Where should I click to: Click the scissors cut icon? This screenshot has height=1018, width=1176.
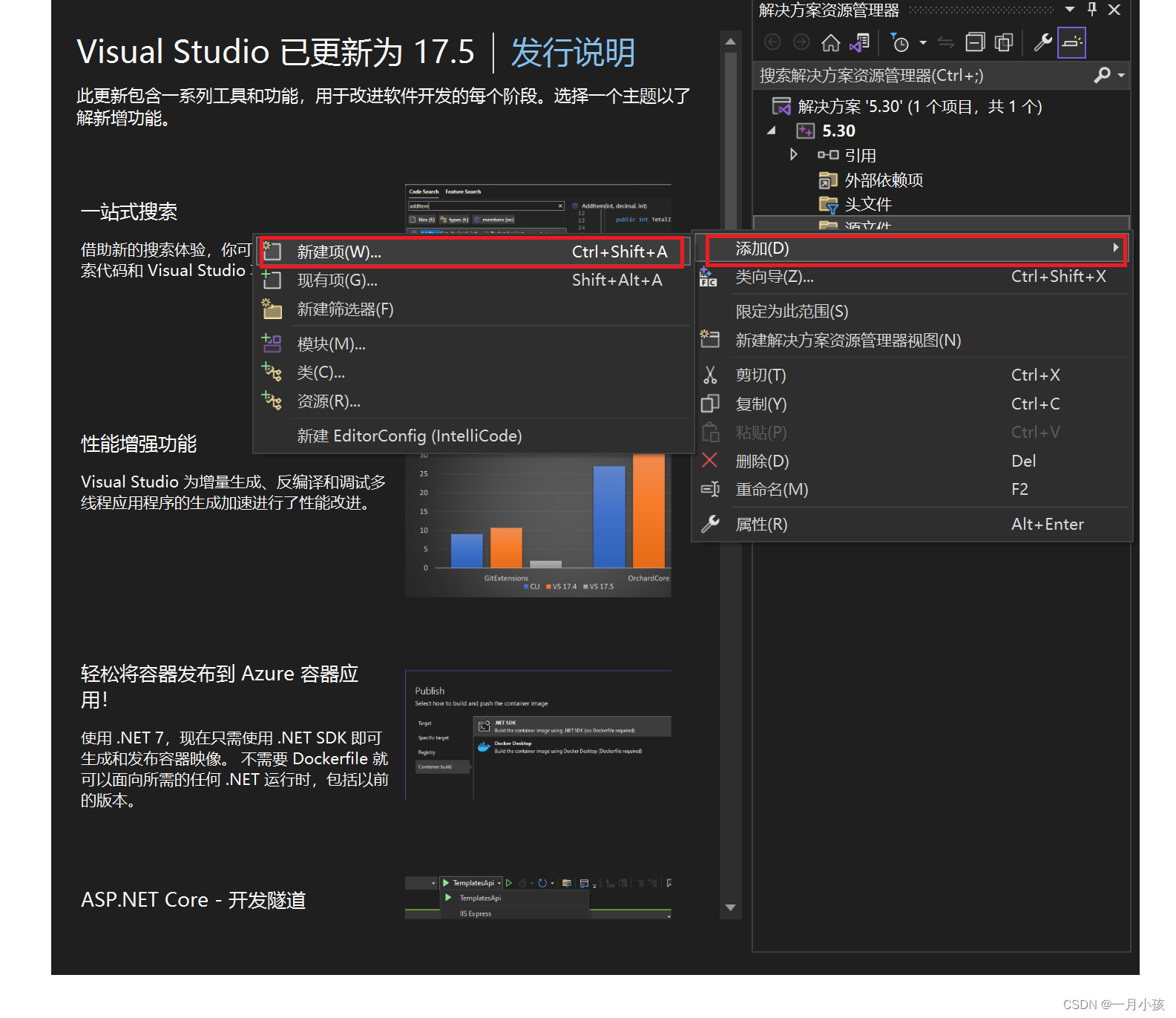710,375
